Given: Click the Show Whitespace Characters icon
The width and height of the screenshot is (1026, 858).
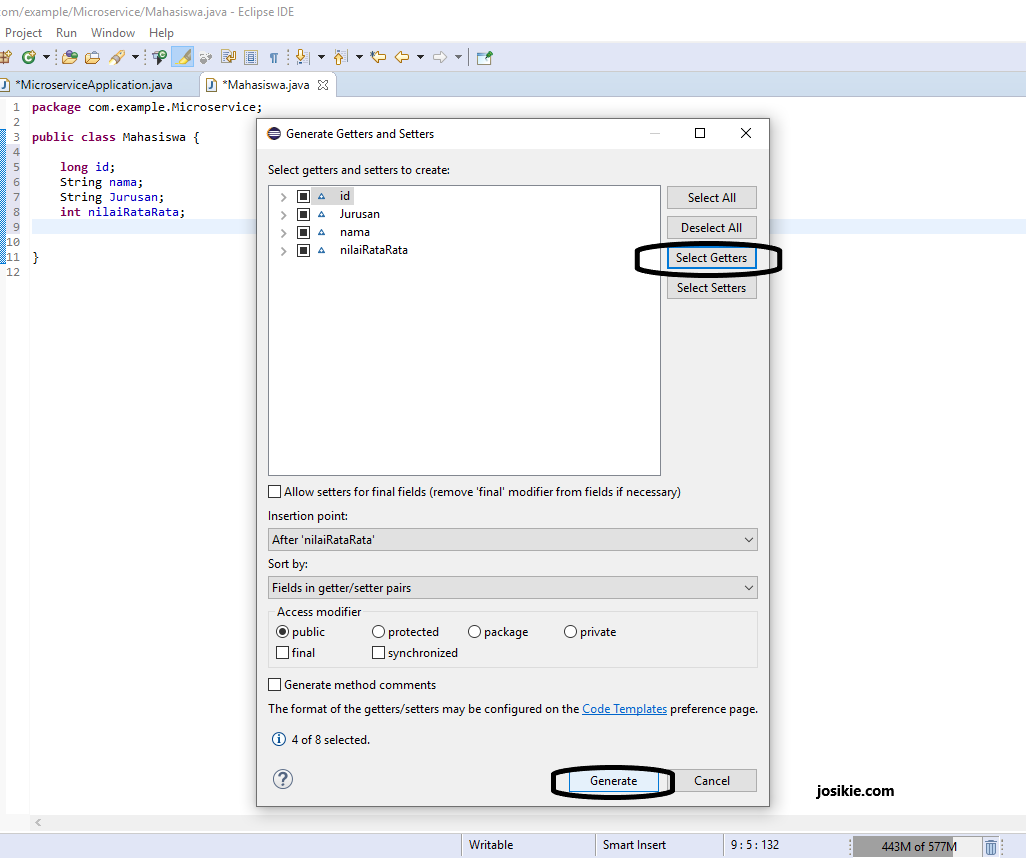Looking at the screenshot, I should pos(273,57).
